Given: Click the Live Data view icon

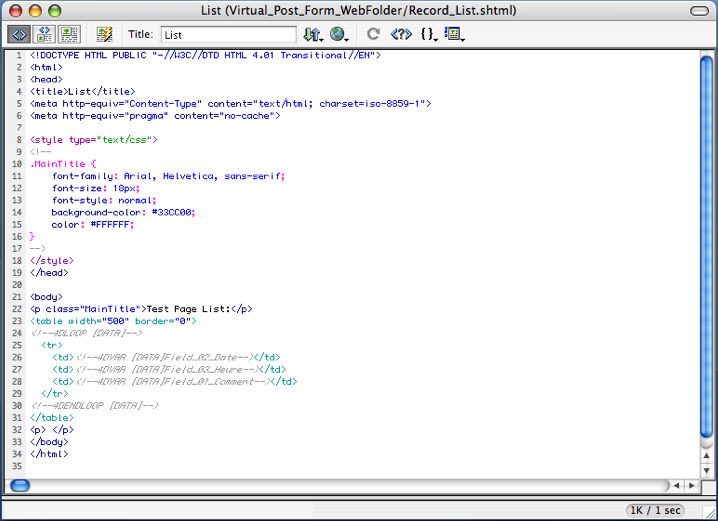Looking at the screenshot, I should (104, 34).
